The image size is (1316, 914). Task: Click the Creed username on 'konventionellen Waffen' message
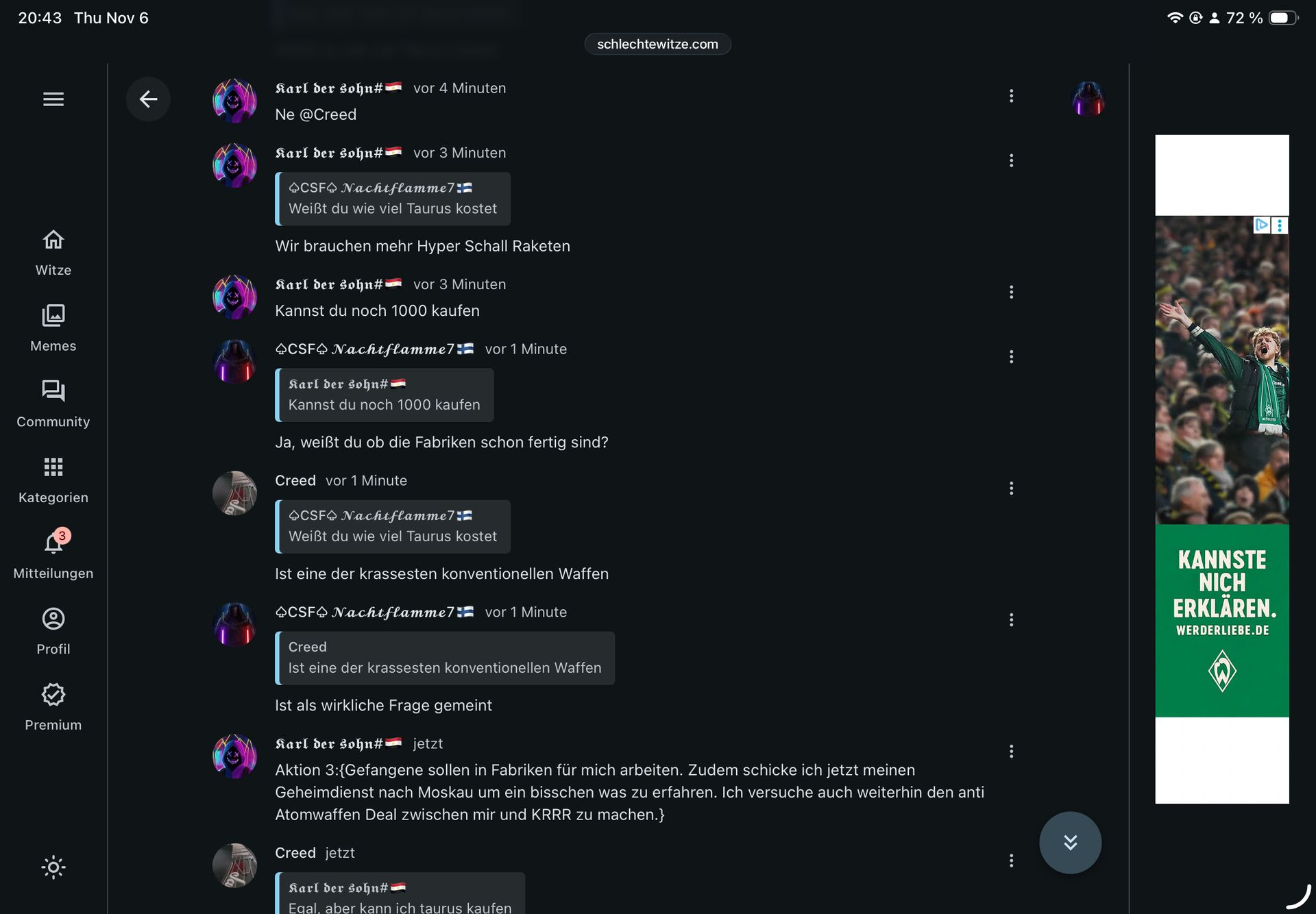click(x=295, y=481)
